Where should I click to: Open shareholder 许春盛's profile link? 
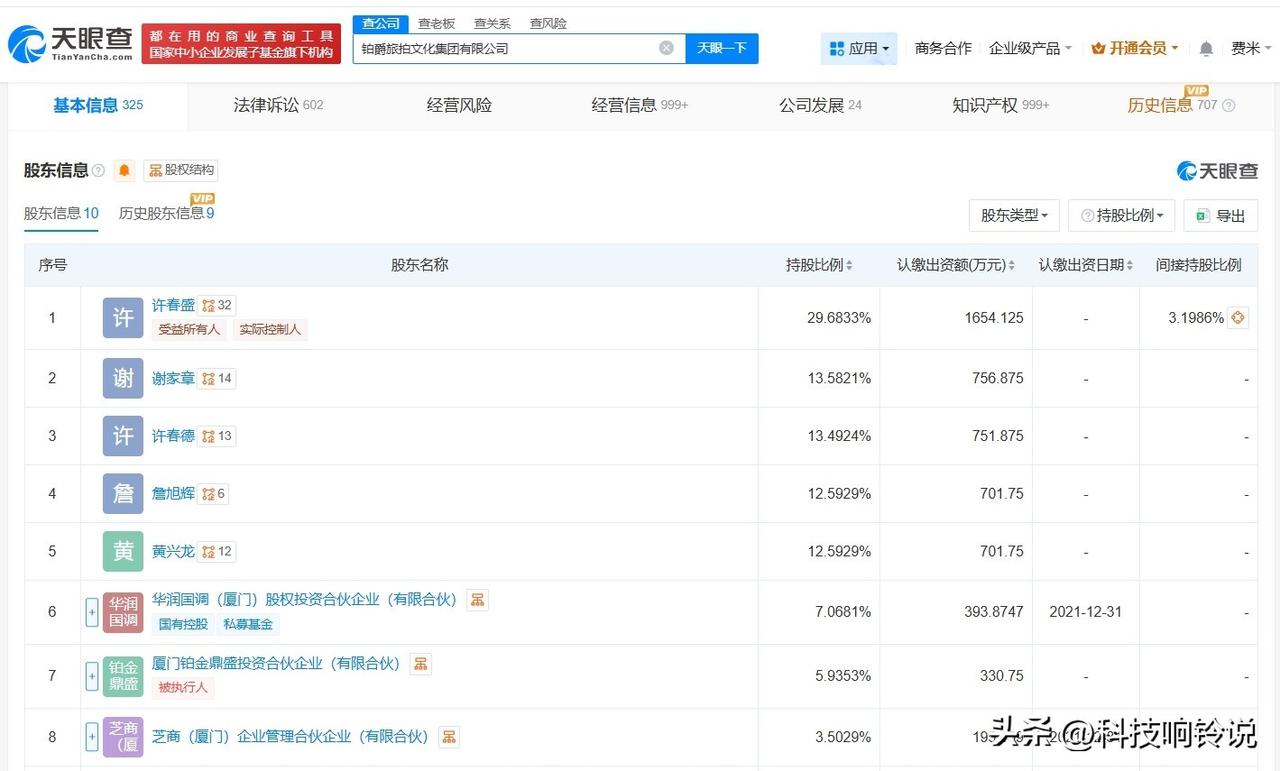173,305
